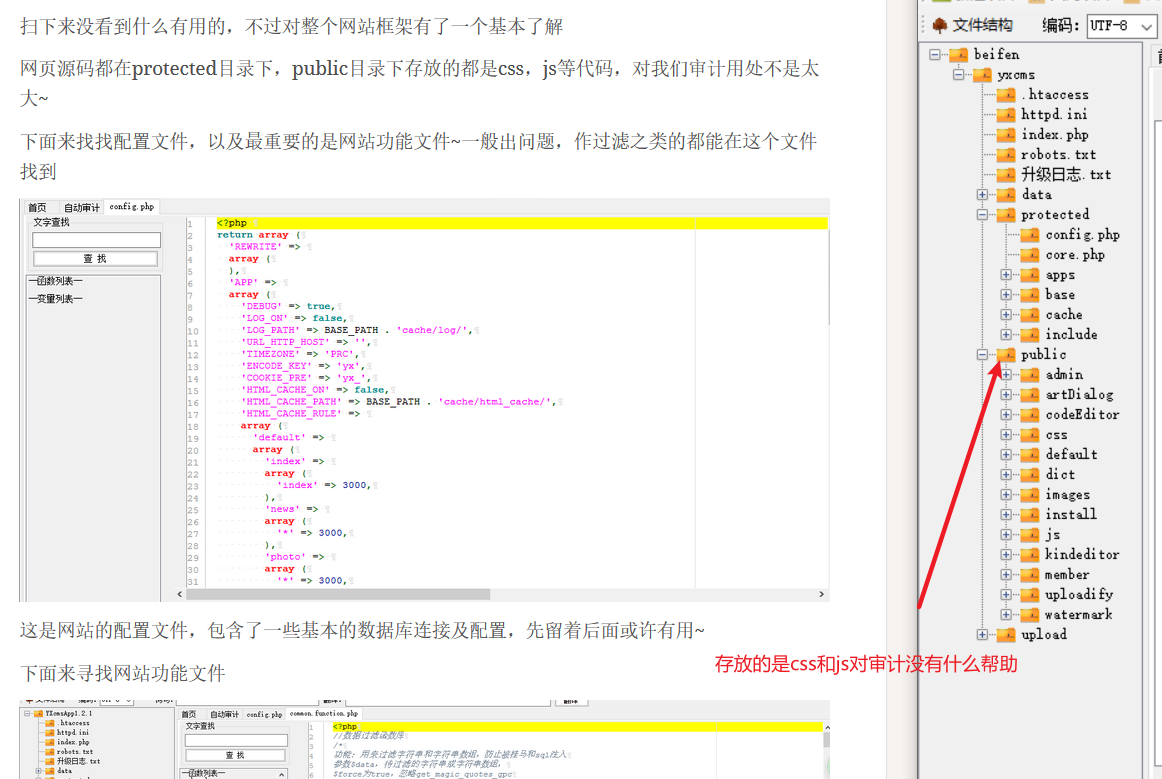Click the 文件结构 tree icon

tap(940, 26)
